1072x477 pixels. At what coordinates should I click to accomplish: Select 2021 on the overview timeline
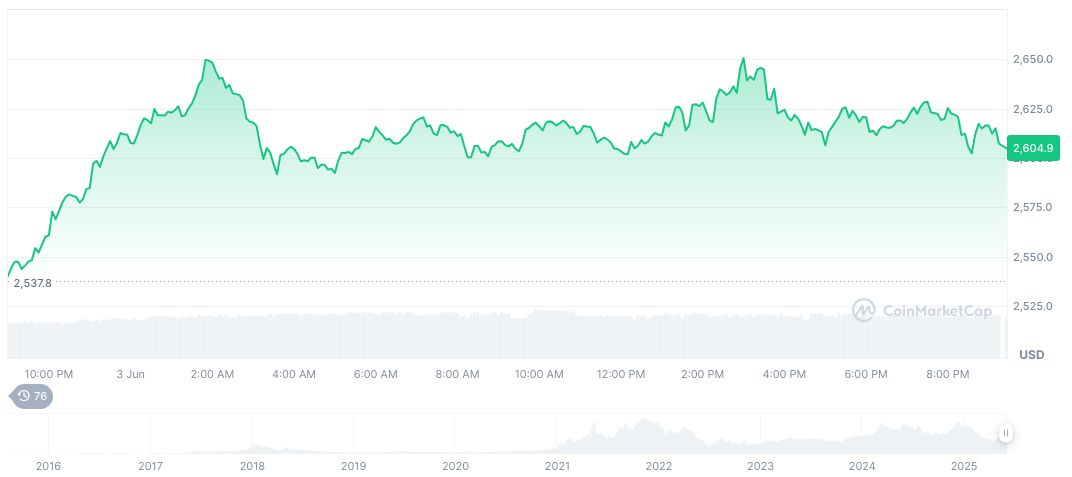[x=557, y=466]
